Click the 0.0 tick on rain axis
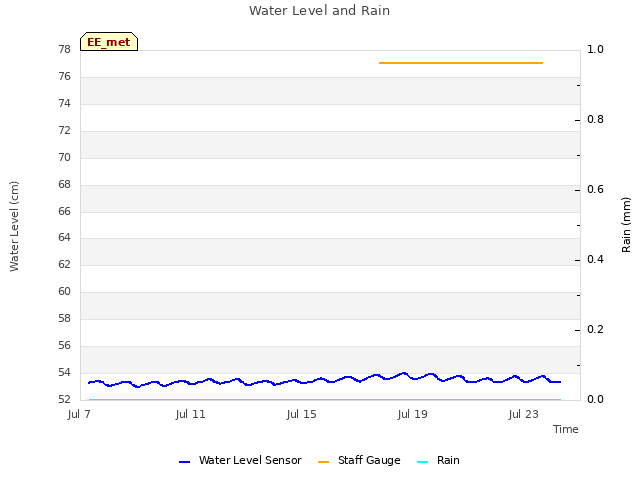Image resolution: width=640 pixels, height=480 pixels. 595,399
